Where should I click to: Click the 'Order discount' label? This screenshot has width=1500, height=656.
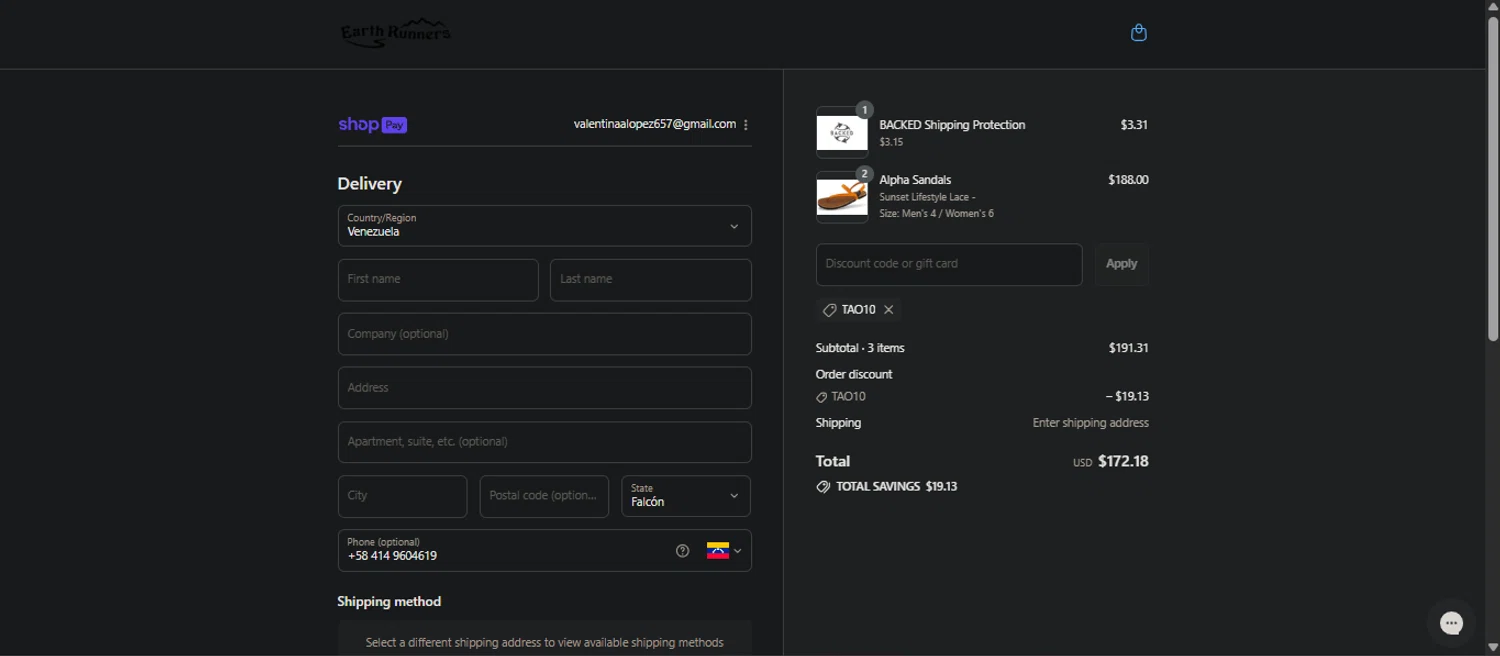[854, 374]
